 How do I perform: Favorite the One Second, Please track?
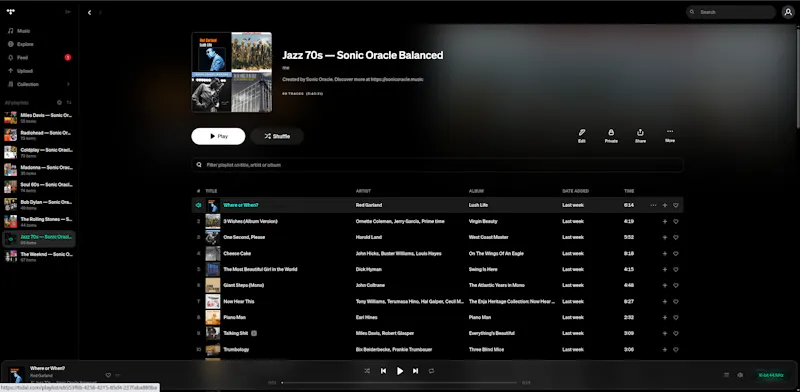coord(676,237)
